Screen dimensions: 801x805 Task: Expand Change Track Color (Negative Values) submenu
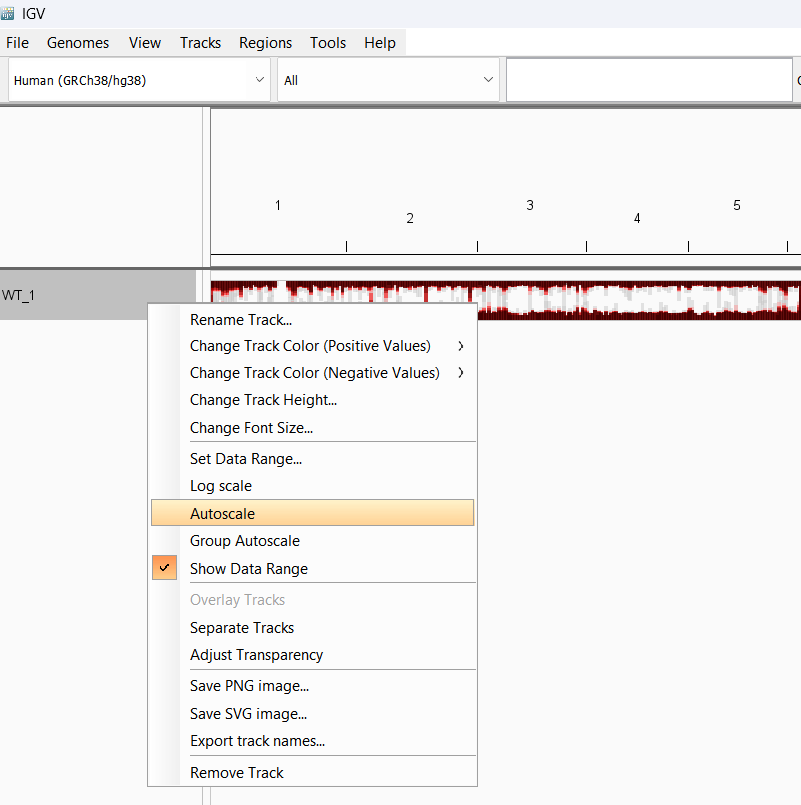(312, 373)
